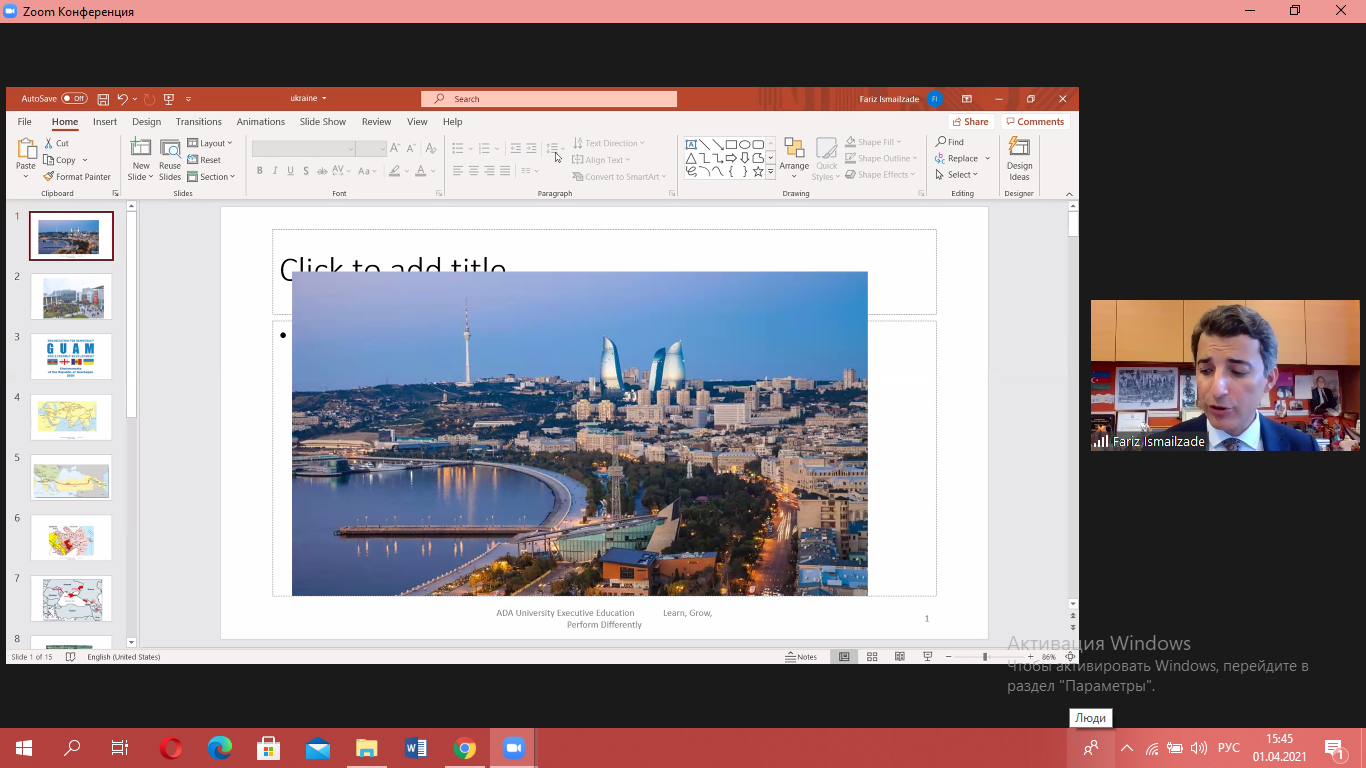1366x768 pixels.
Task: Open Design Ideas in the ribbon
Action: click(x=1019, y=160)
